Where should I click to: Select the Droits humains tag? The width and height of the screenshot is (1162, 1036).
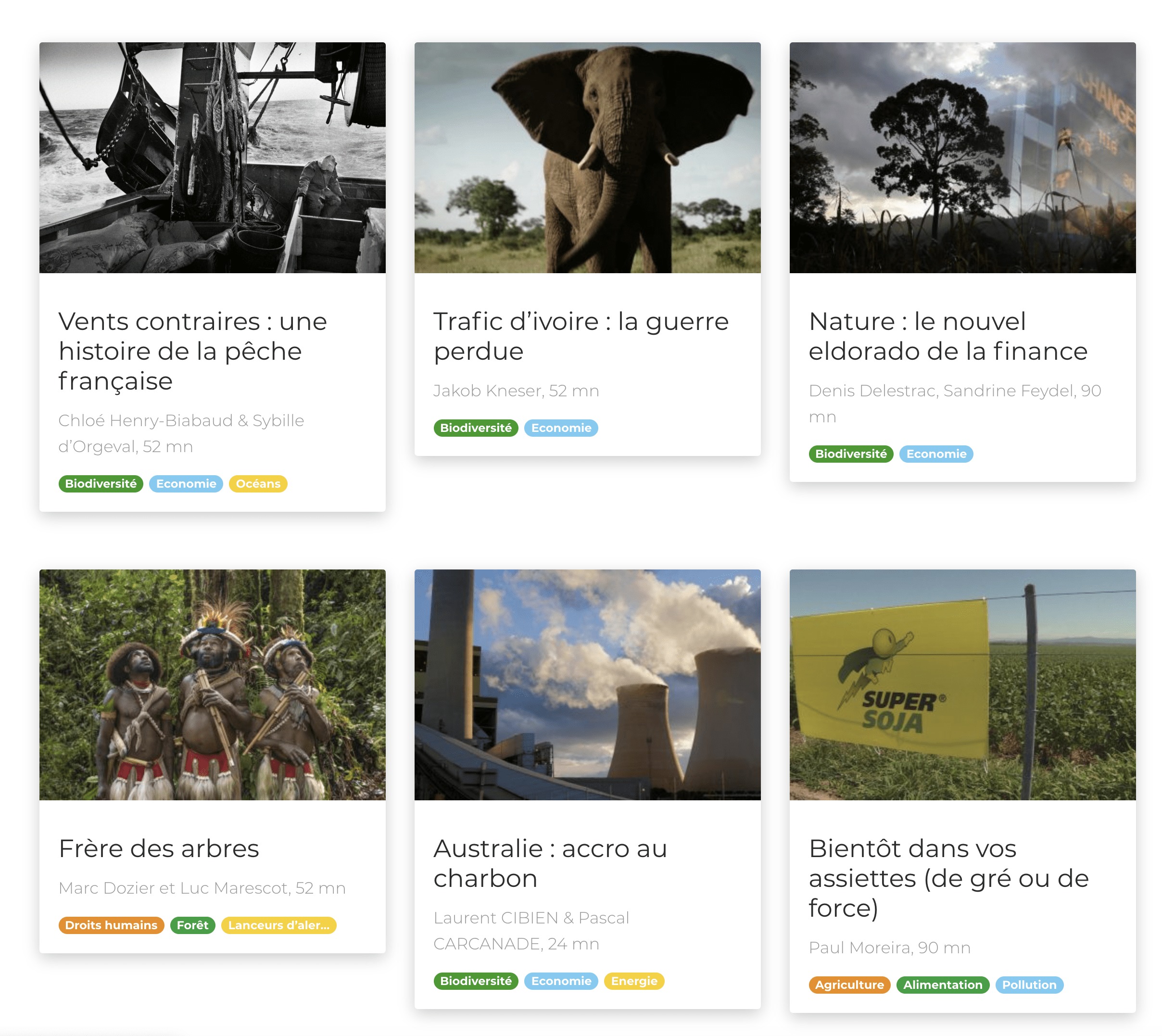(x=111, y=925)
